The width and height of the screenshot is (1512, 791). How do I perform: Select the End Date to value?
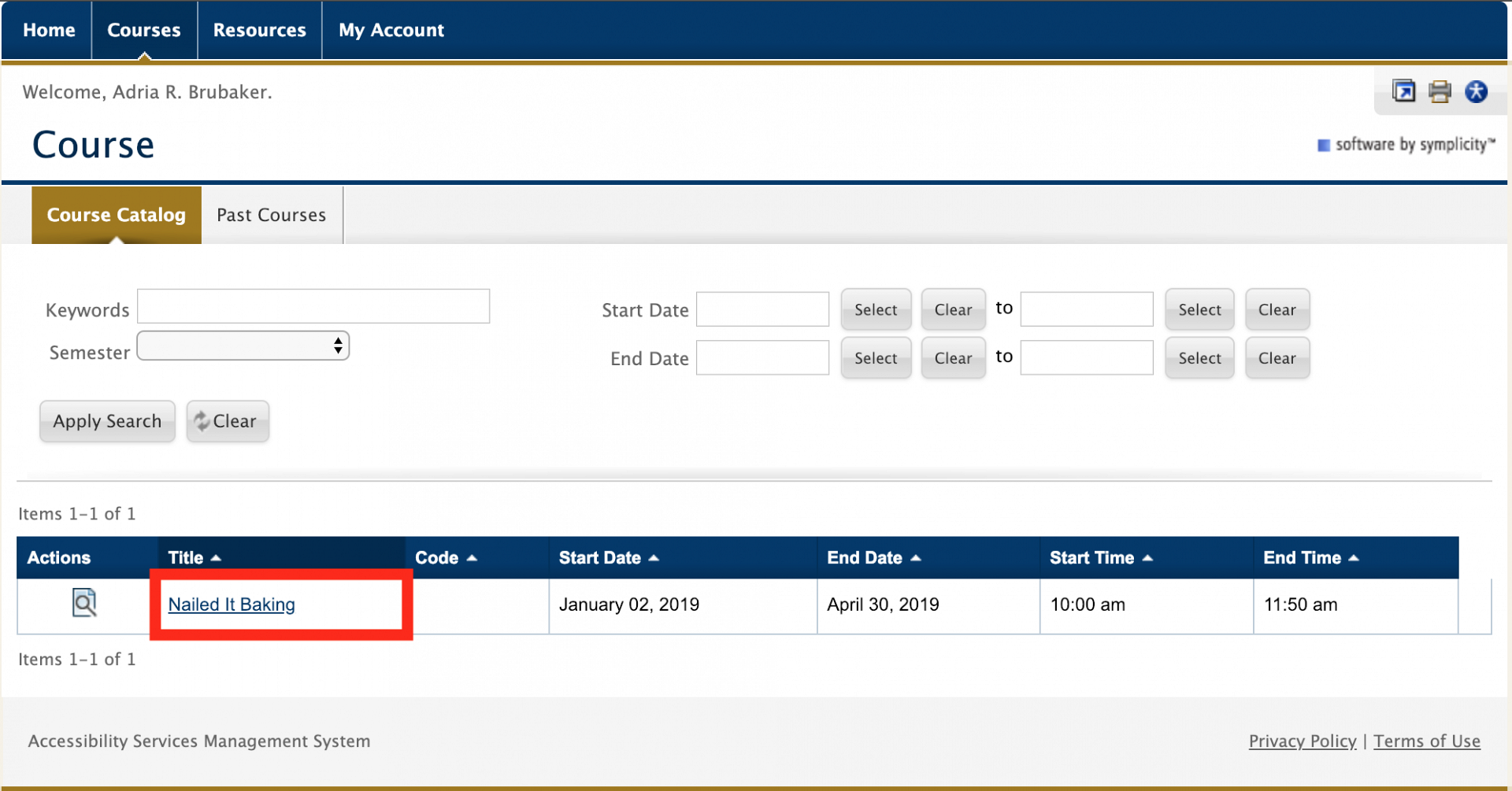point(1199,358)
